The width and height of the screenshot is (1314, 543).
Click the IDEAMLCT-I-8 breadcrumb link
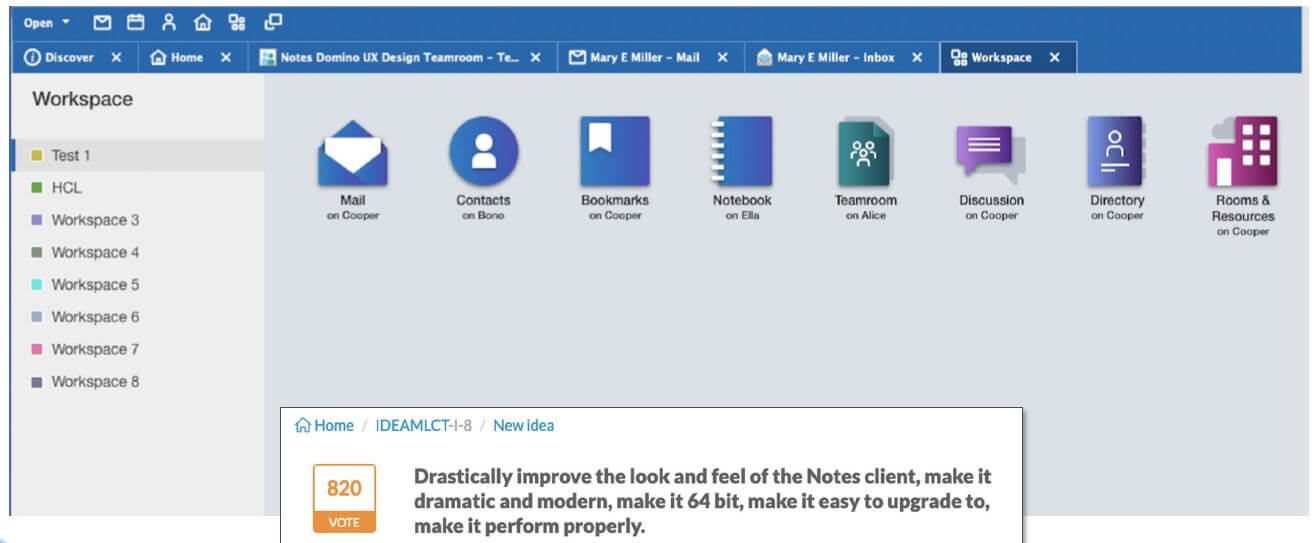(424, 425)
